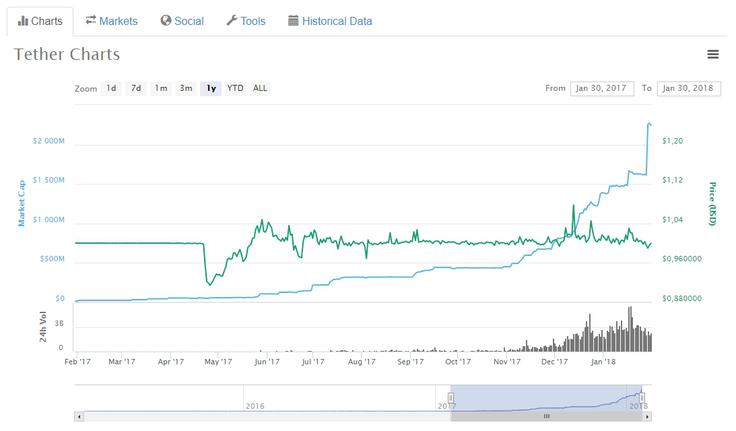Click the calendar icon beside Historical Data

[x=293, y=21]
